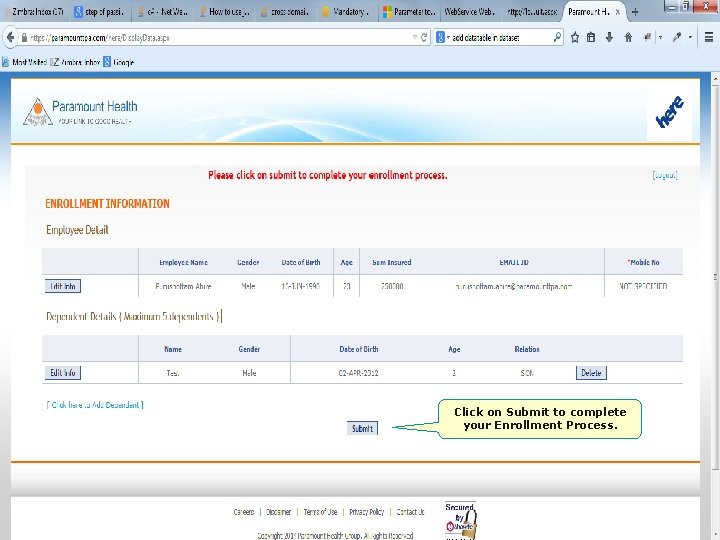Click the Secured by padlock badge
The height and width of the screenshot is (540, 720).
pos(461,521)
